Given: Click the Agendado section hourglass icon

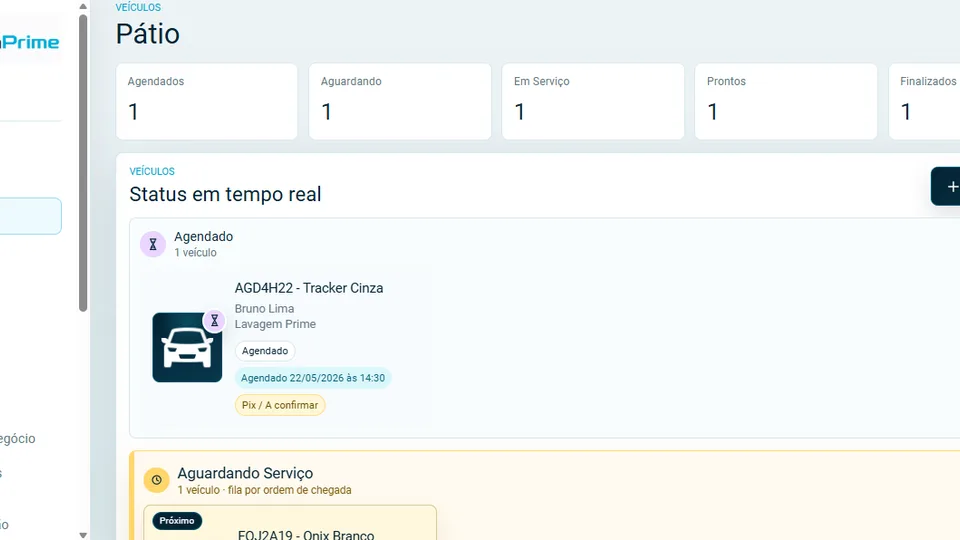Looking at the screenshot, I should click(x=153, y=244).
